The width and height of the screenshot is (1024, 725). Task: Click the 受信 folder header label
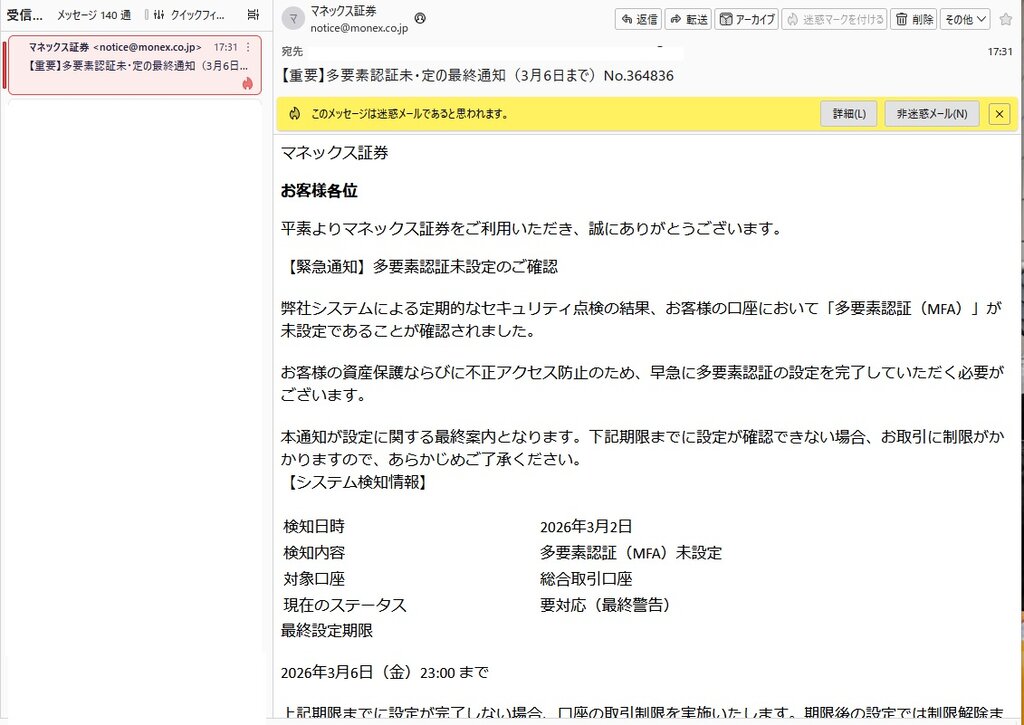(x=24, y=15)
